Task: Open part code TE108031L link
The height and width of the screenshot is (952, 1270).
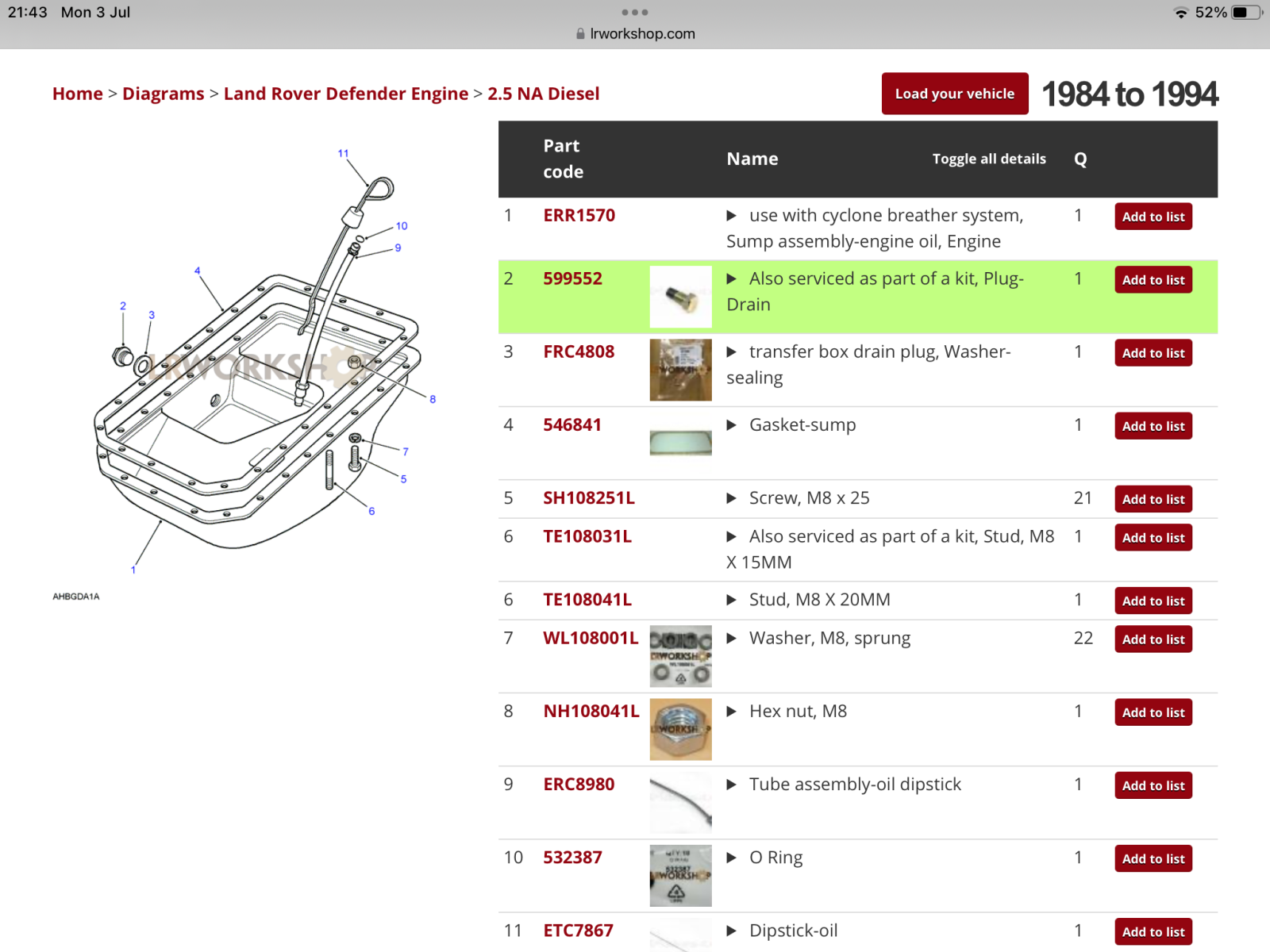Action: pos(587,536)
